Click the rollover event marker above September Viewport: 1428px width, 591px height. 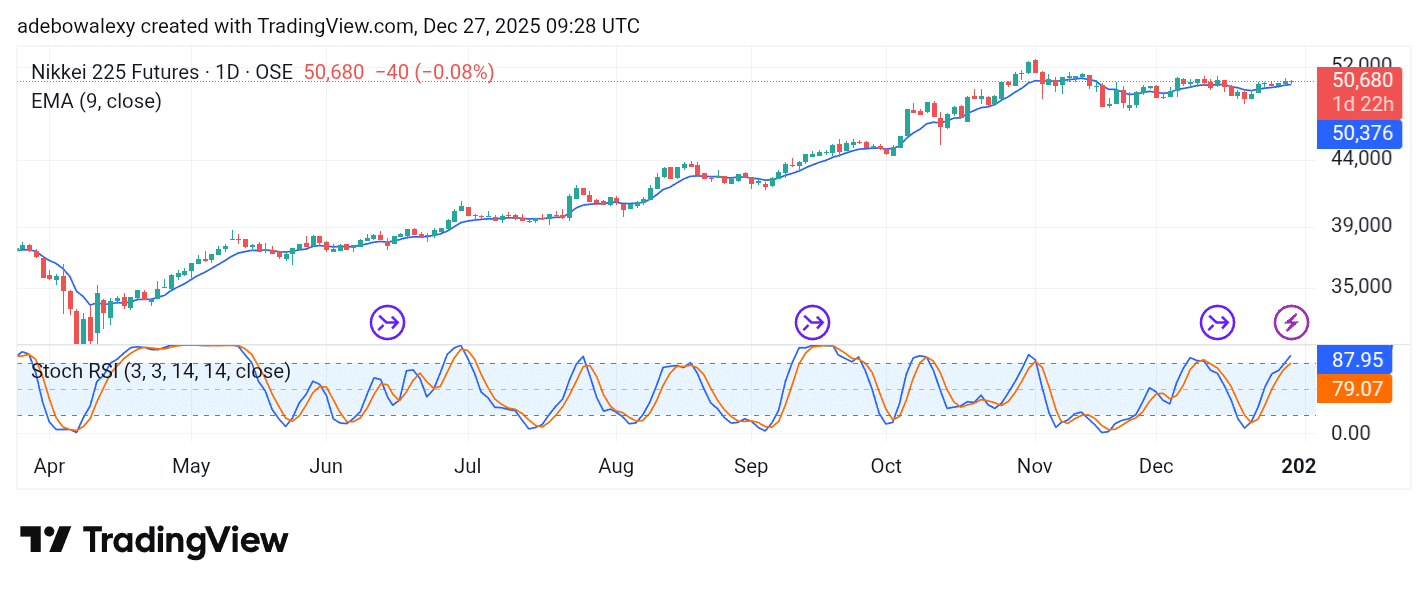812,322
